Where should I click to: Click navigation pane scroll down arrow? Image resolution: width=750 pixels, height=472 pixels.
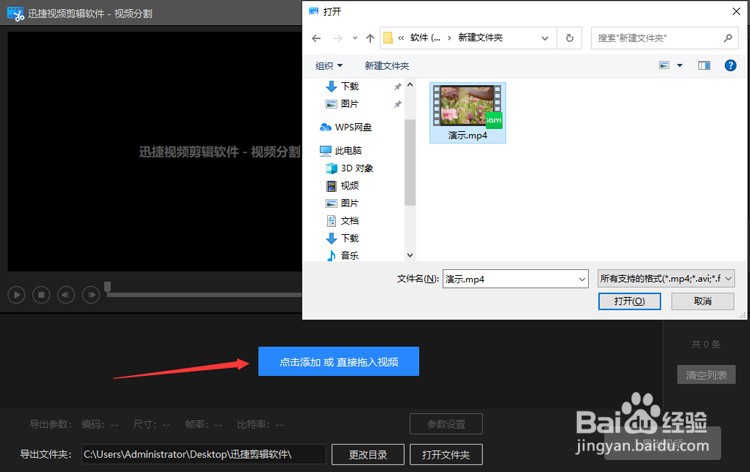tap(410, 255)
